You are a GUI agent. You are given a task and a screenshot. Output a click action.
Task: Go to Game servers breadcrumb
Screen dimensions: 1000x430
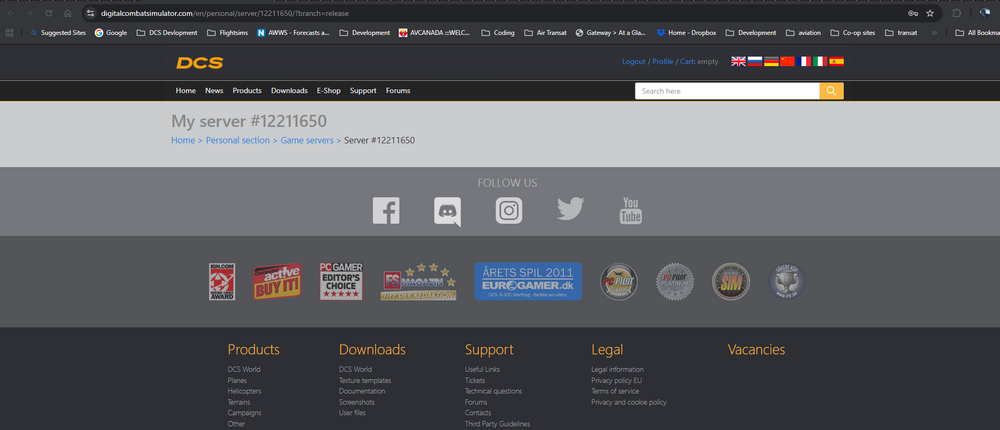pyautogui.click(x=307, y=140)
